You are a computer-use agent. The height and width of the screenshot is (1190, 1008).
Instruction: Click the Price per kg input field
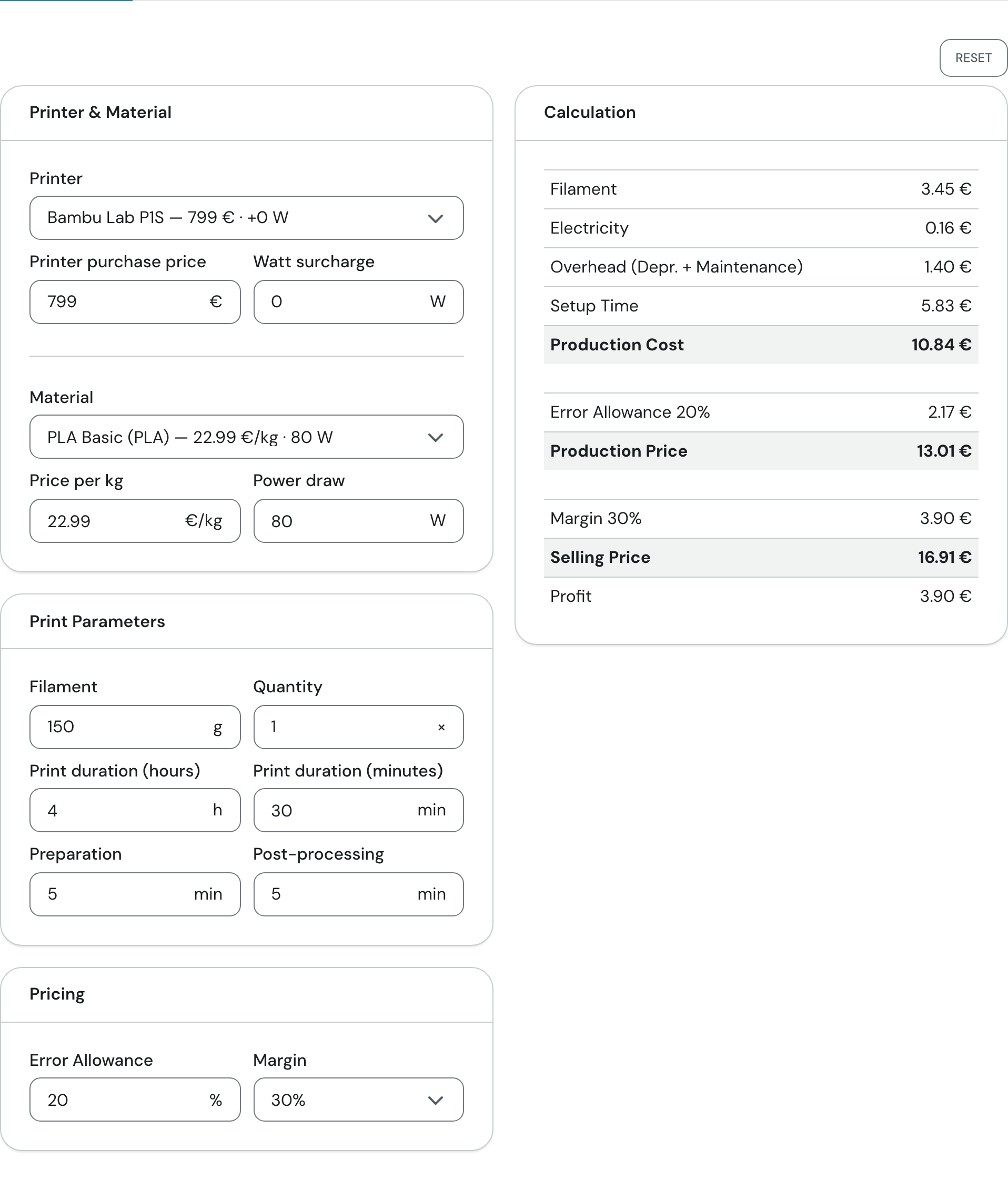(x=135, y=521)
